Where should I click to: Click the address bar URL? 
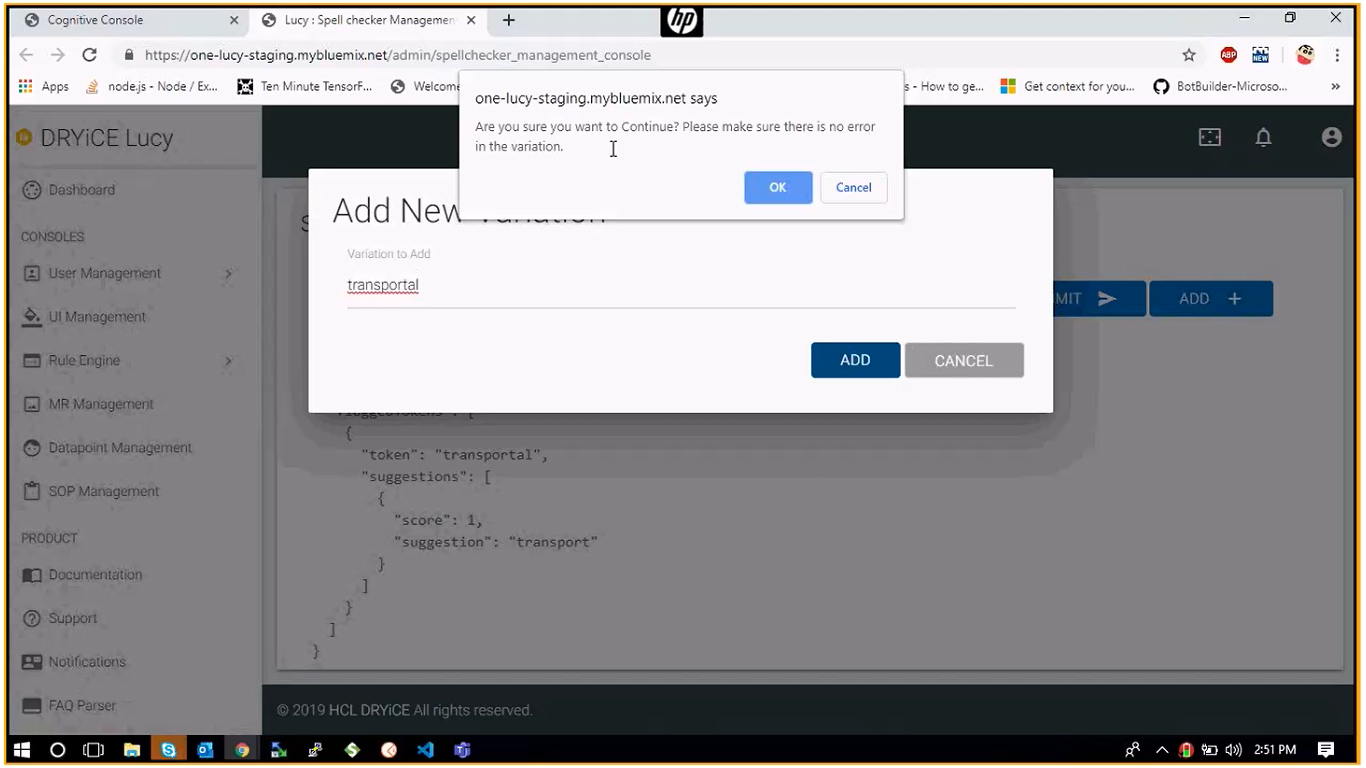398,55
